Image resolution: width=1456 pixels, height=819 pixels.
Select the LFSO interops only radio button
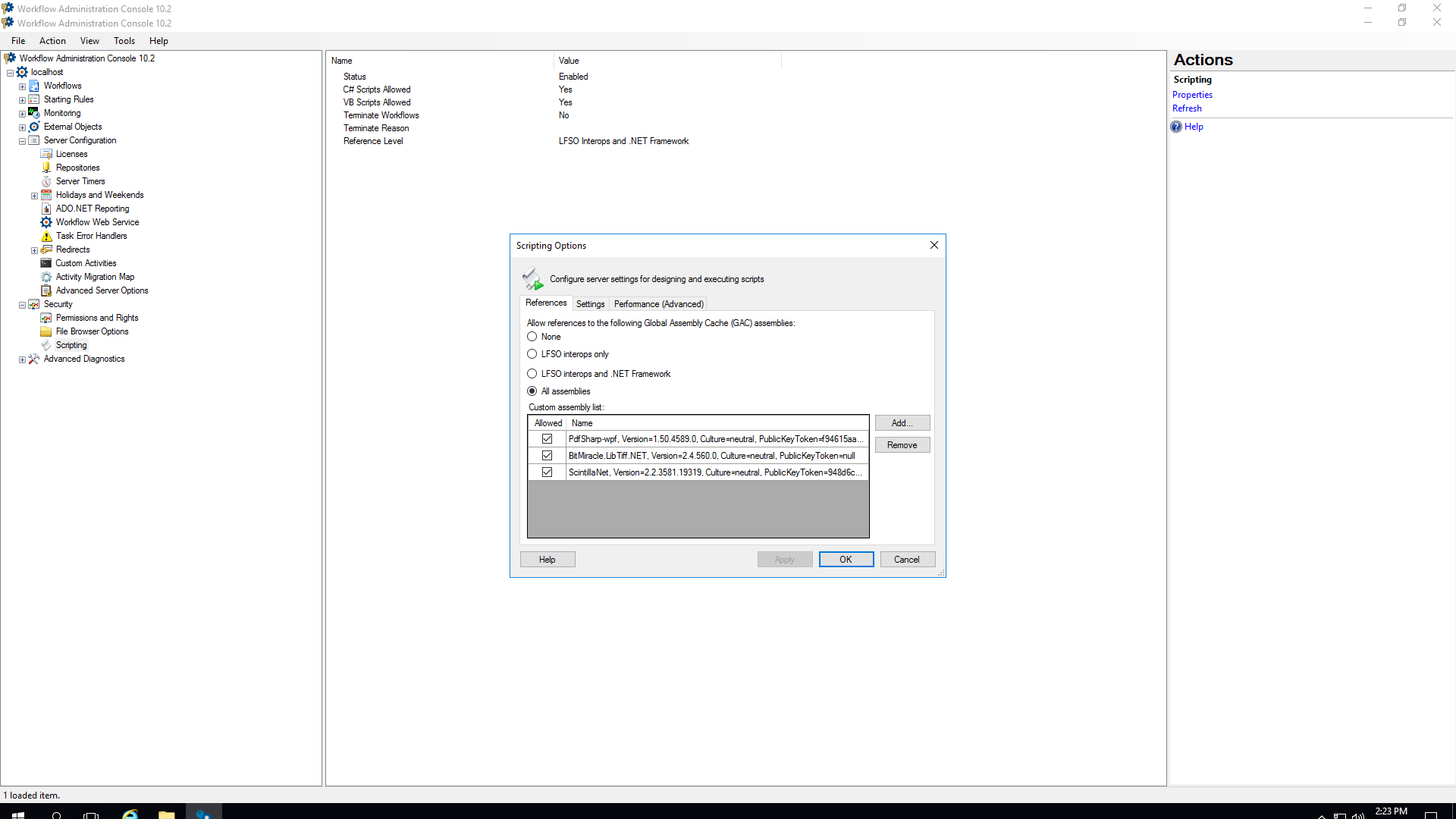tap(532, 354)
